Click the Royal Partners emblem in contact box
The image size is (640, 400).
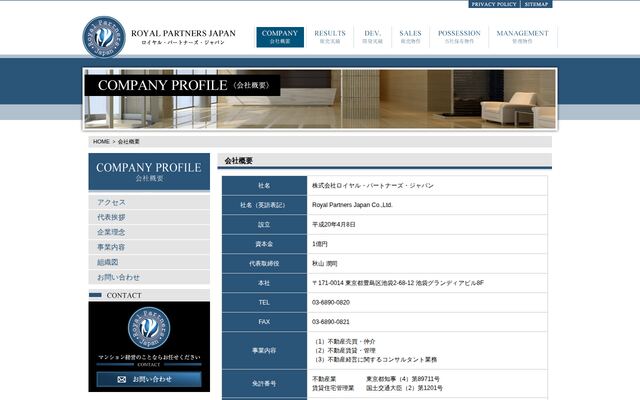(149, 328)
